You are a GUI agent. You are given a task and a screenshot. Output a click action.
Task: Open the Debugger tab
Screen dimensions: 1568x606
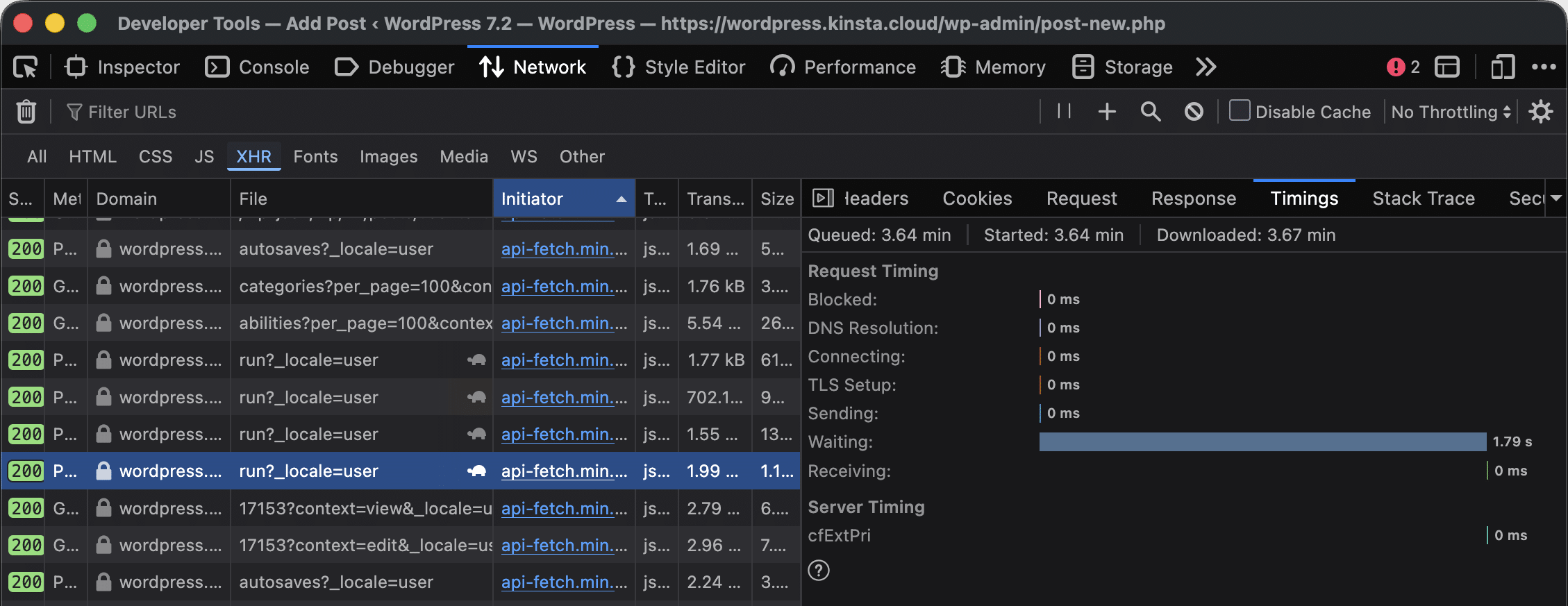pyautogui.click(x=394, y=67)
